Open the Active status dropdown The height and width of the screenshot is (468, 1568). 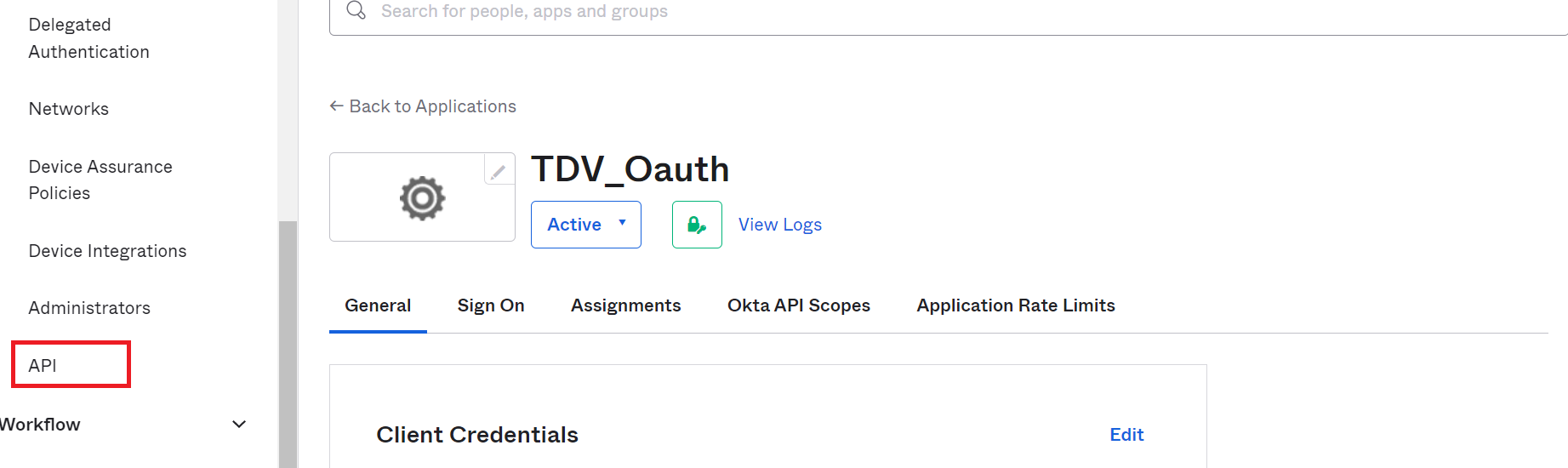point(586,225)
